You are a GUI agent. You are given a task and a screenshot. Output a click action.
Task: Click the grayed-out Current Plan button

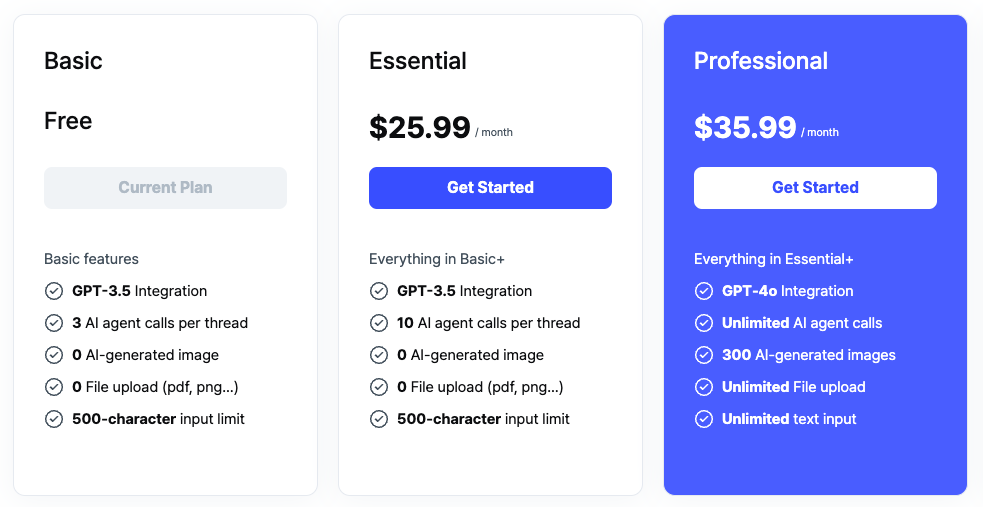tap(165, 188)
